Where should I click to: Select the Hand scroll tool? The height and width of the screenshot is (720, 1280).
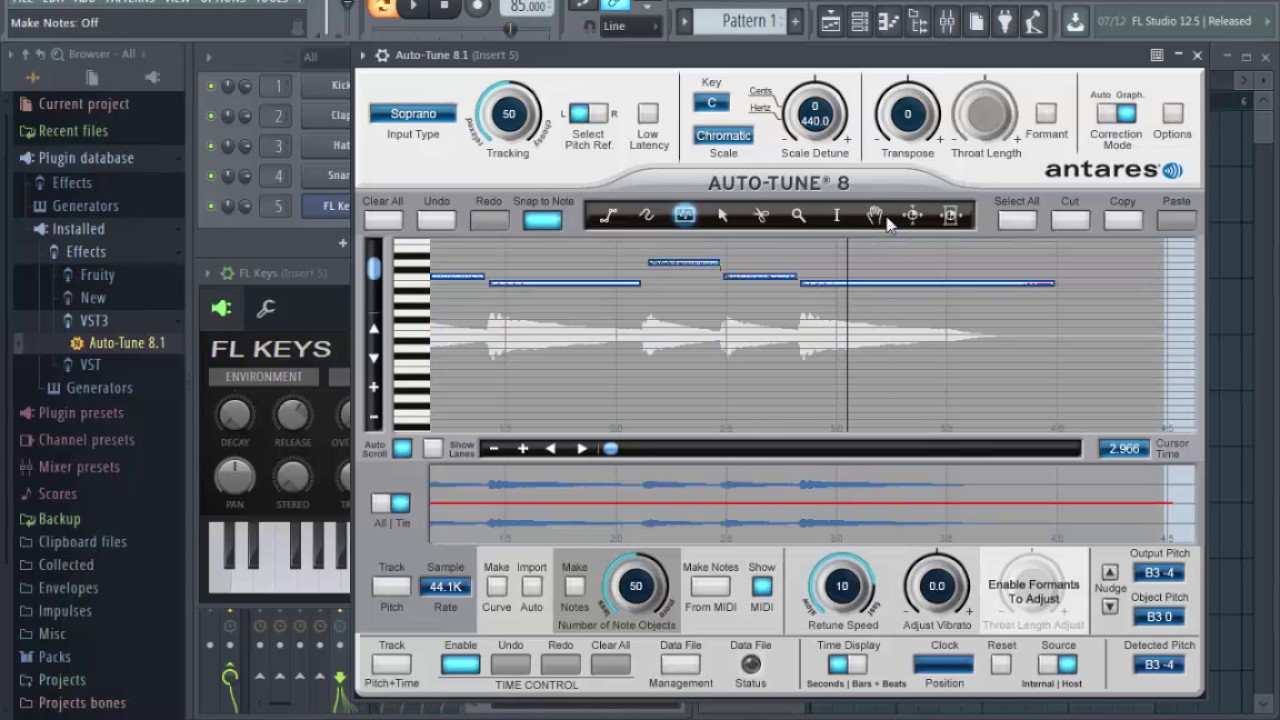(874, 215)
